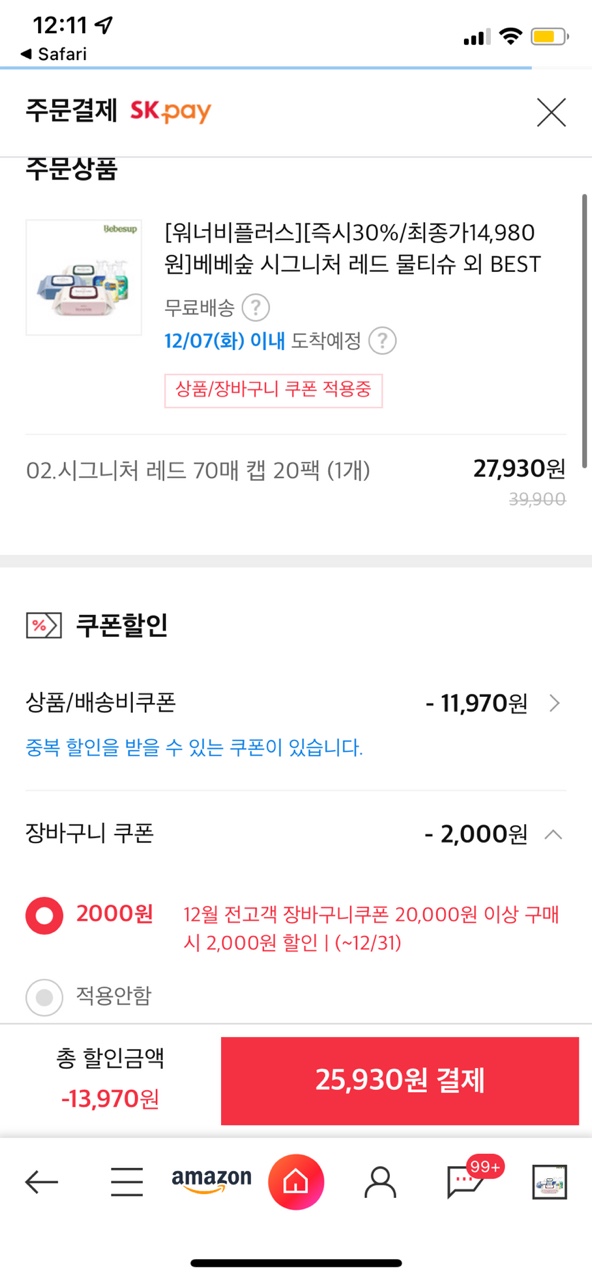Open the Amazon store icon

point(211,1182)
